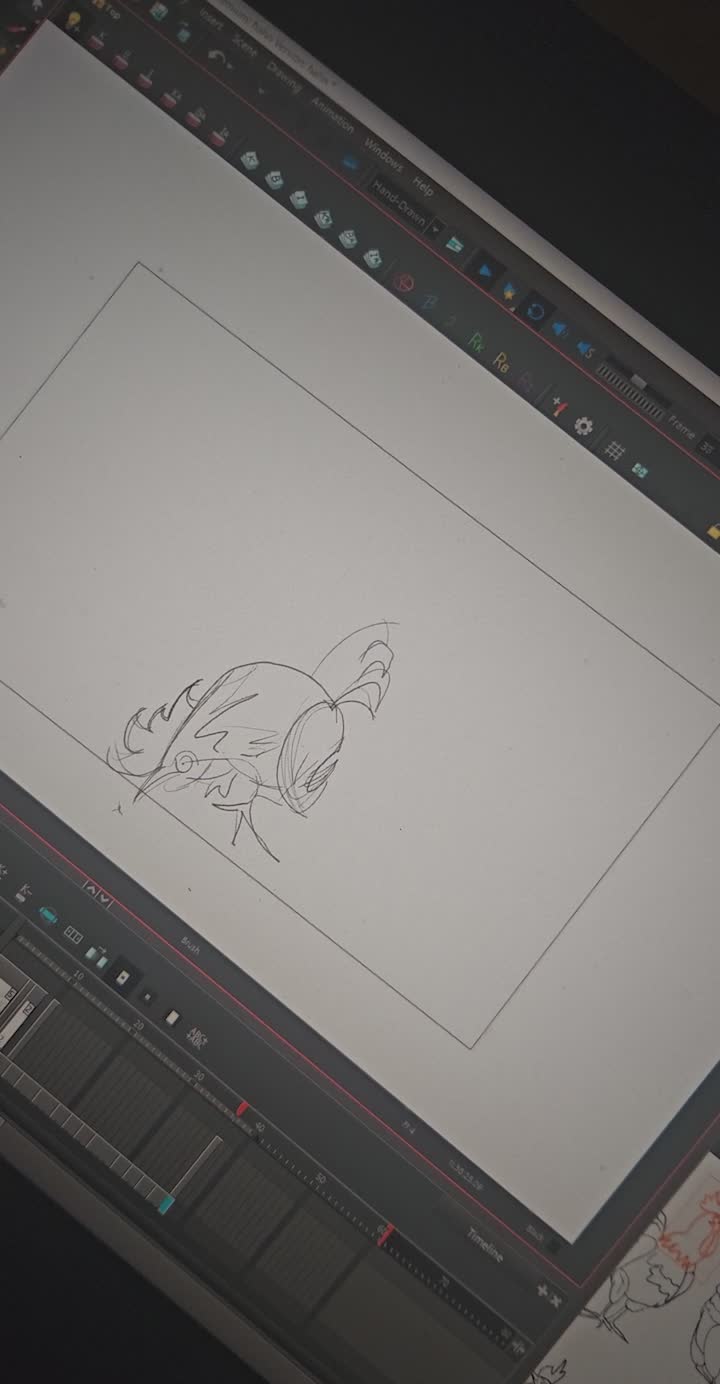This screenshot has height=1384, width=720.
Task: Toggle the blue loop playback icon
Action: (536, 309)
